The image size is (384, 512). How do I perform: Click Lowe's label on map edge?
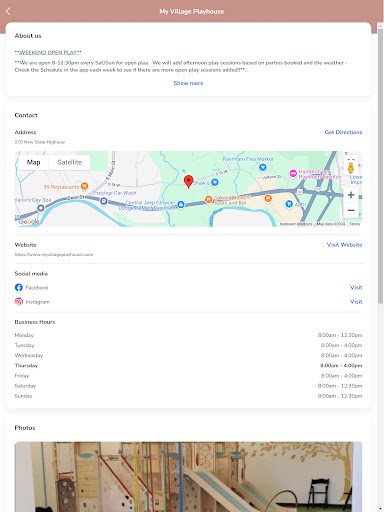(x=356, y=179)
